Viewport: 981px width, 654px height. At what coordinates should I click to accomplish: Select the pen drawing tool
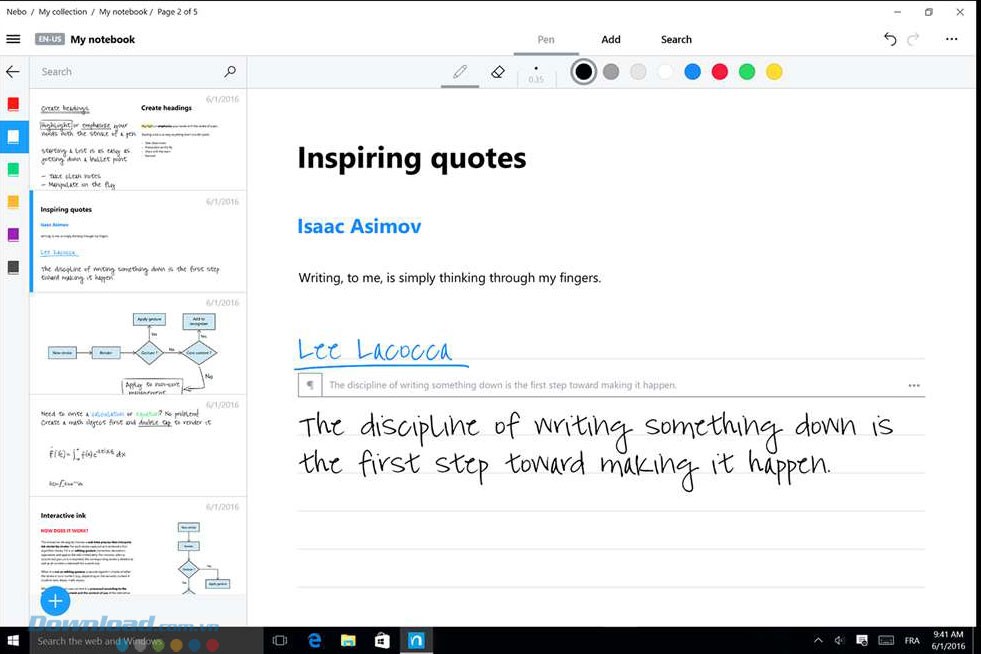coord(460,72)
